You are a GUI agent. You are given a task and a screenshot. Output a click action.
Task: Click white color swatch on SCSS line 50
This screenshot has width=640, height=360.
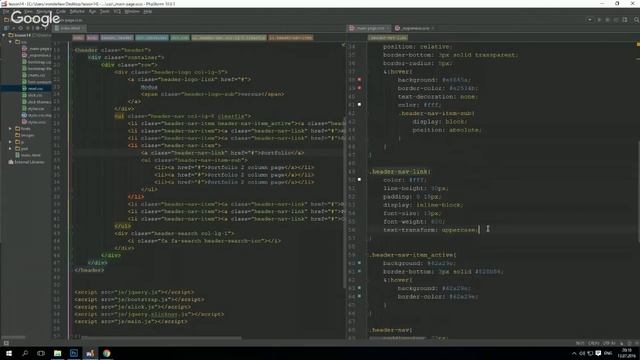pos(360,179)
